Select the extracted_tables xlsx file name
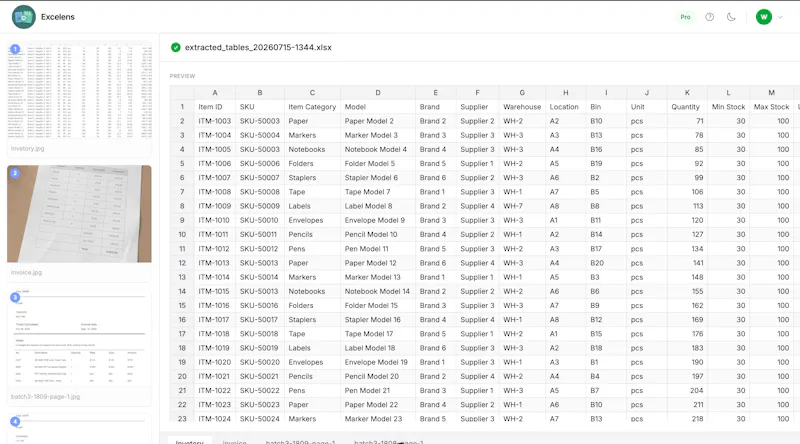The width and height of the screenshot is (800, 444). coord(258,47)
